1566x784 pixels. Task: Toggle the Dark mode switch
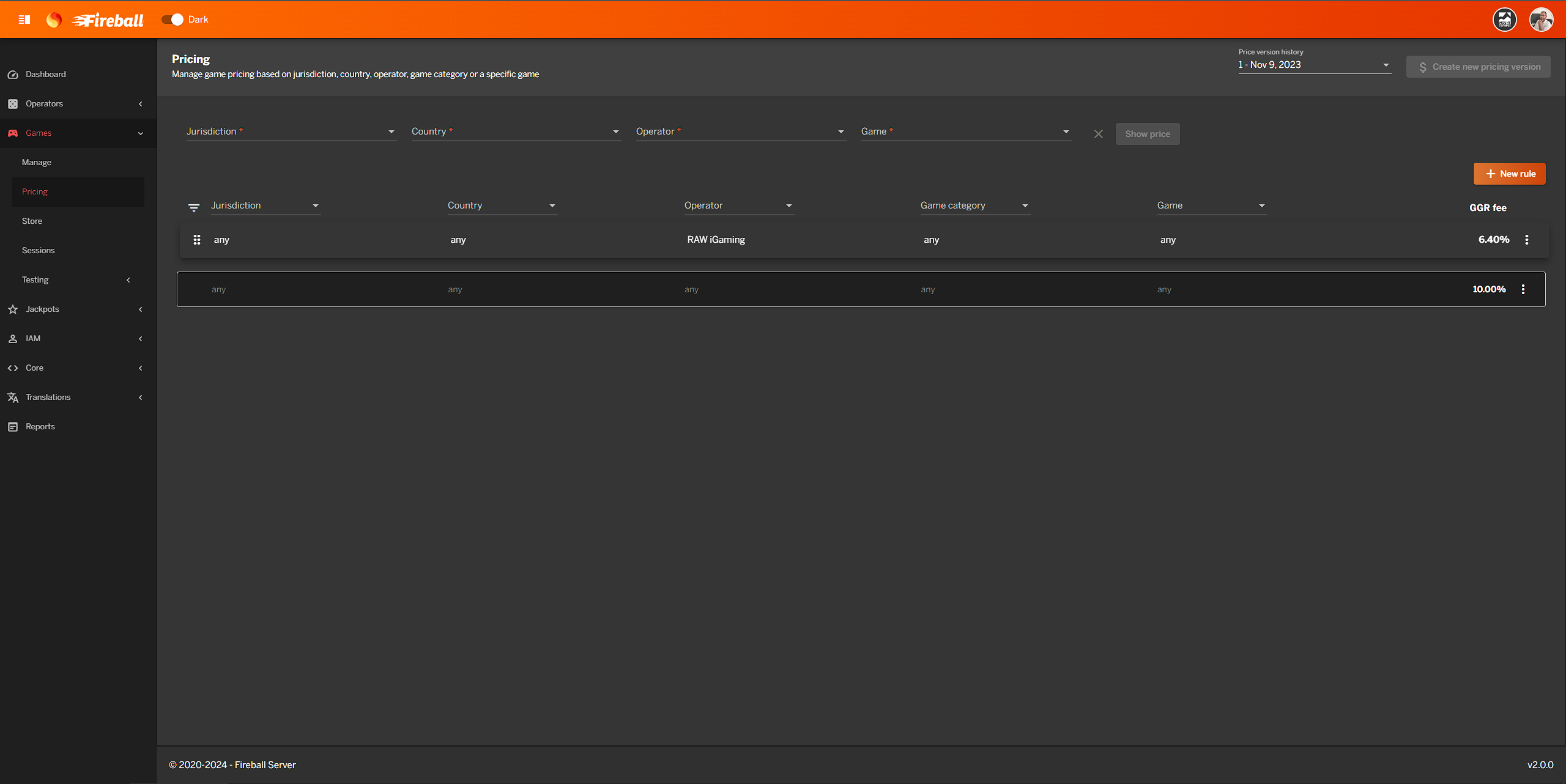tap(173, 20)
